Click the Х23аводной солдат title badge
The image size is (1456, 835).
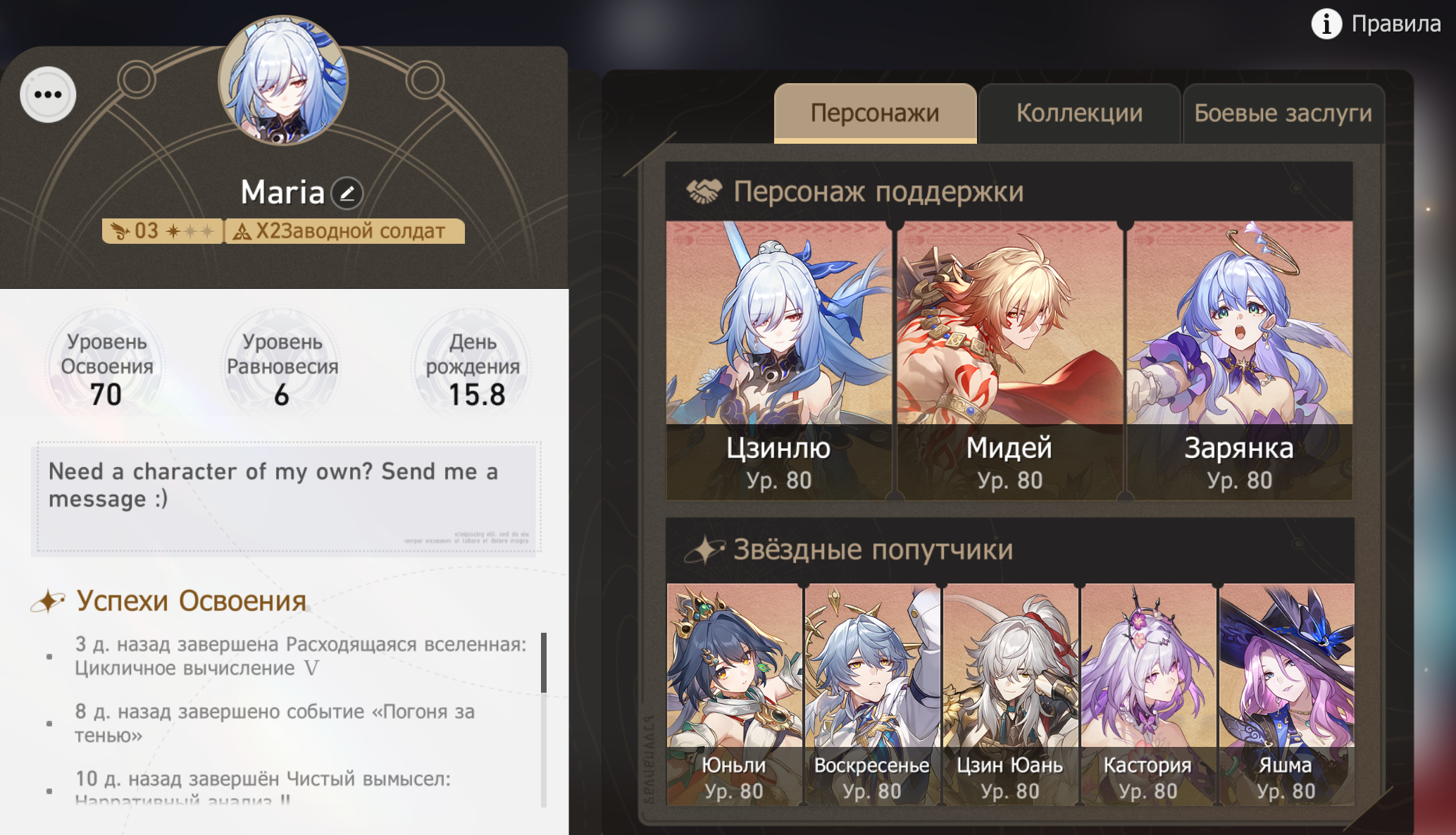point(344,231)
